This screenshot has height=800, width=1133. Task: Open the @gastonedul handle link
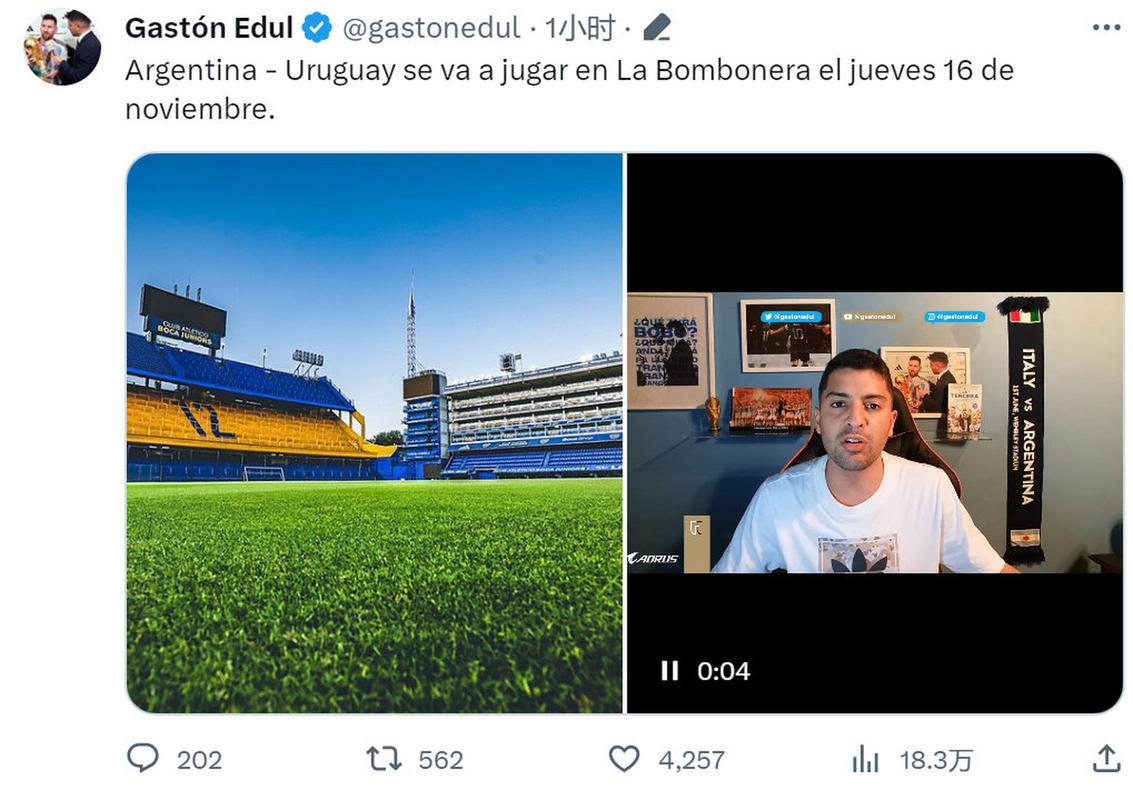(432, 29)
